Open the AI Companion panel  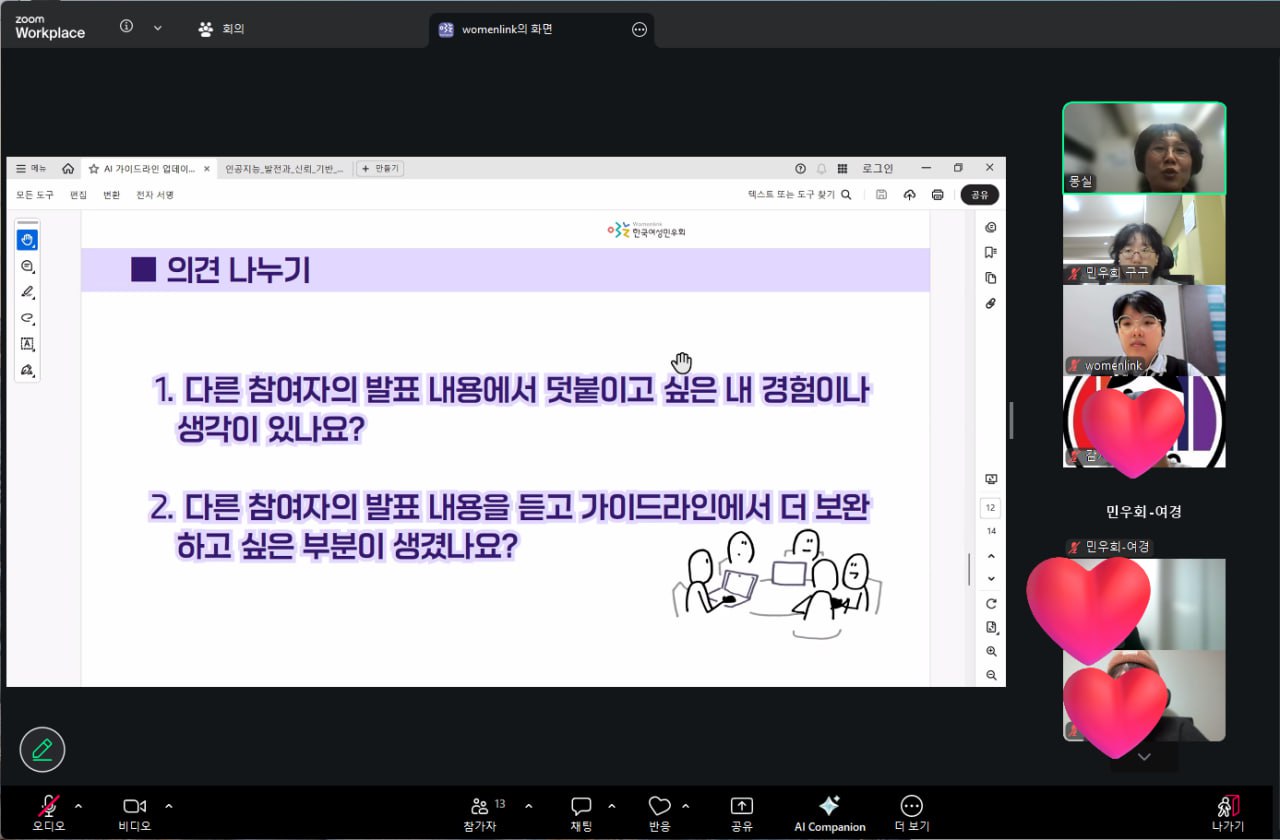pyautogui.click(x=830, y=813)
